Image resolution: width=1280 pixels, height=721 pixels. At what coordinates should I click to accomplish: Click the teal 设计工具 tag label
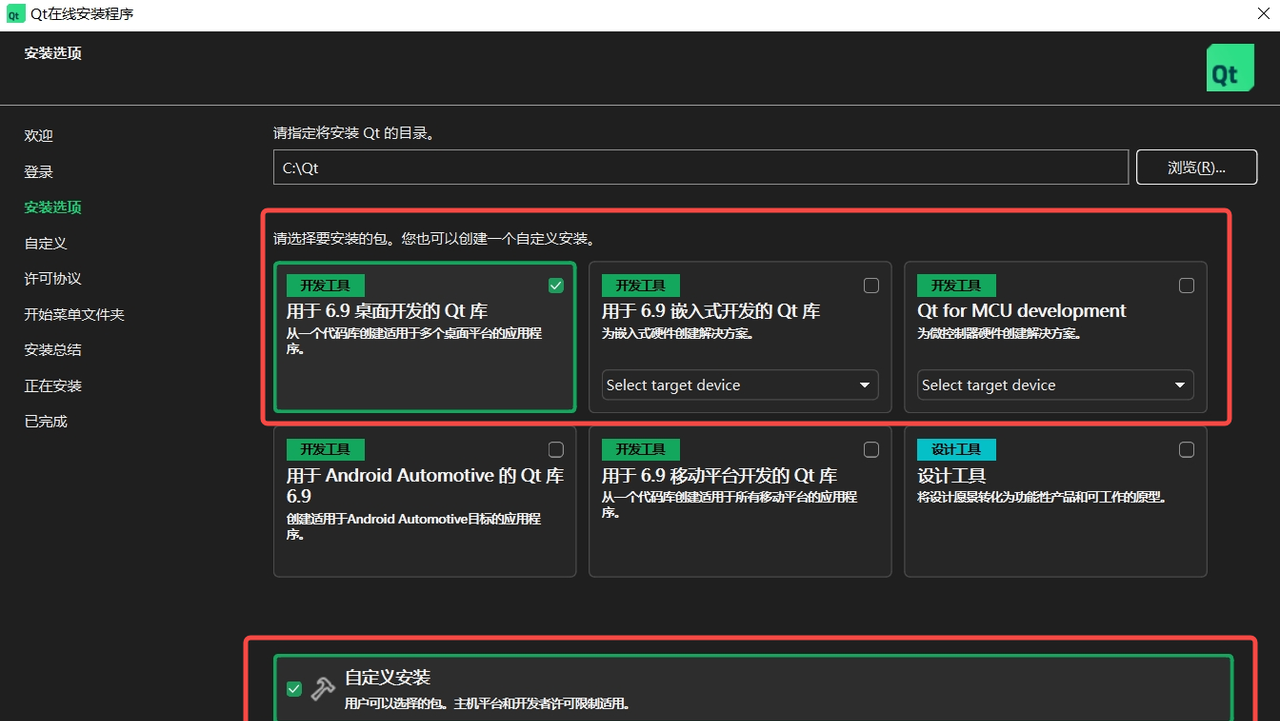pyautogui.click(x=956, y=450)
